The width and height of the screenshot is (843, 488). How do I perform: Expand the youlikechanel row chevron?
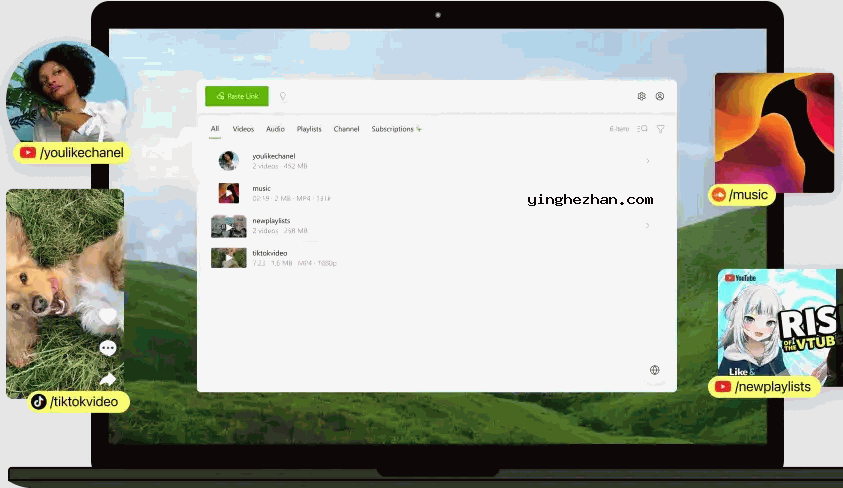pyautogui.click(x=648, y=161)
